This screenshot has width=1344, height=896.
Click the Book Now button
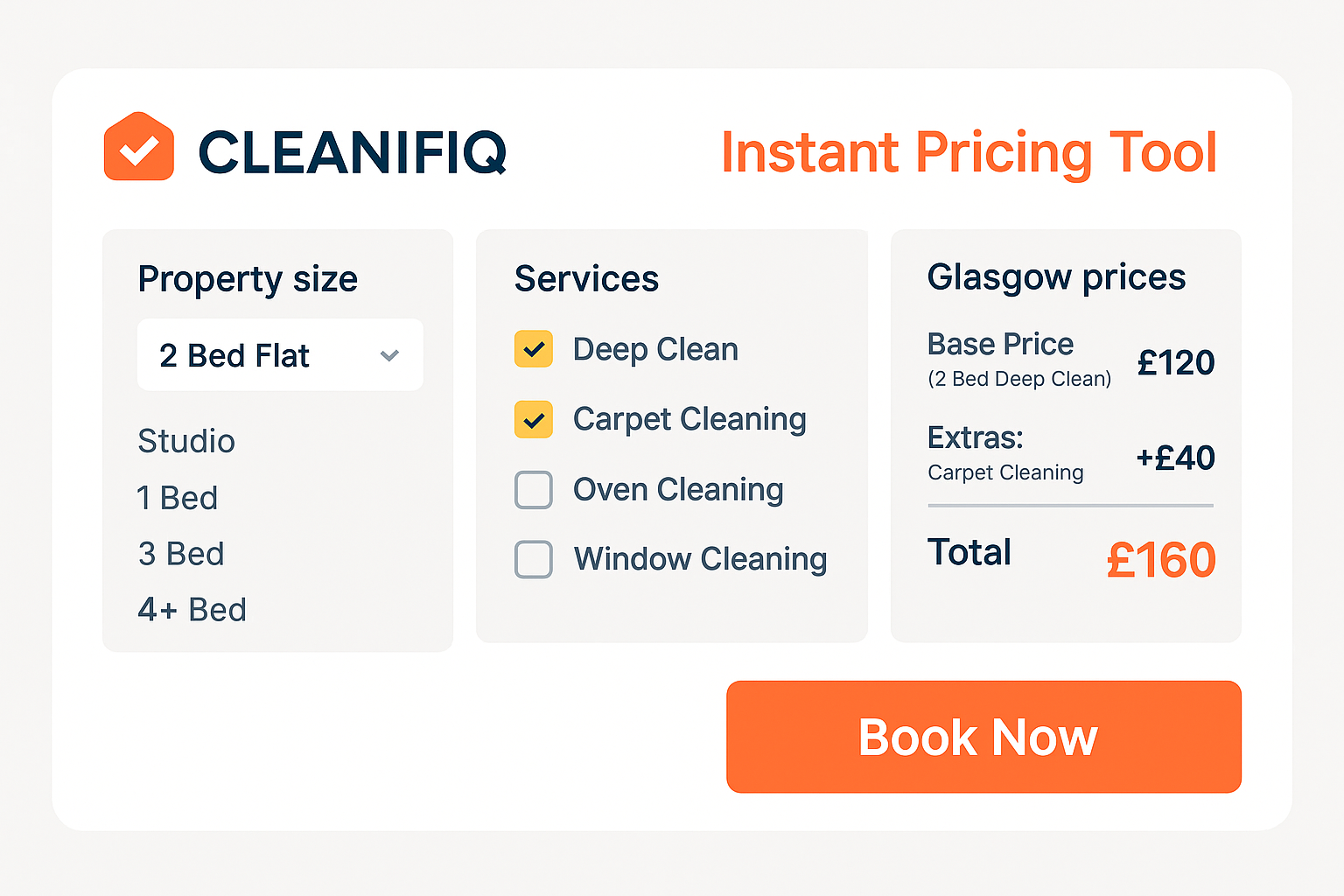click(x=982, y=737)
